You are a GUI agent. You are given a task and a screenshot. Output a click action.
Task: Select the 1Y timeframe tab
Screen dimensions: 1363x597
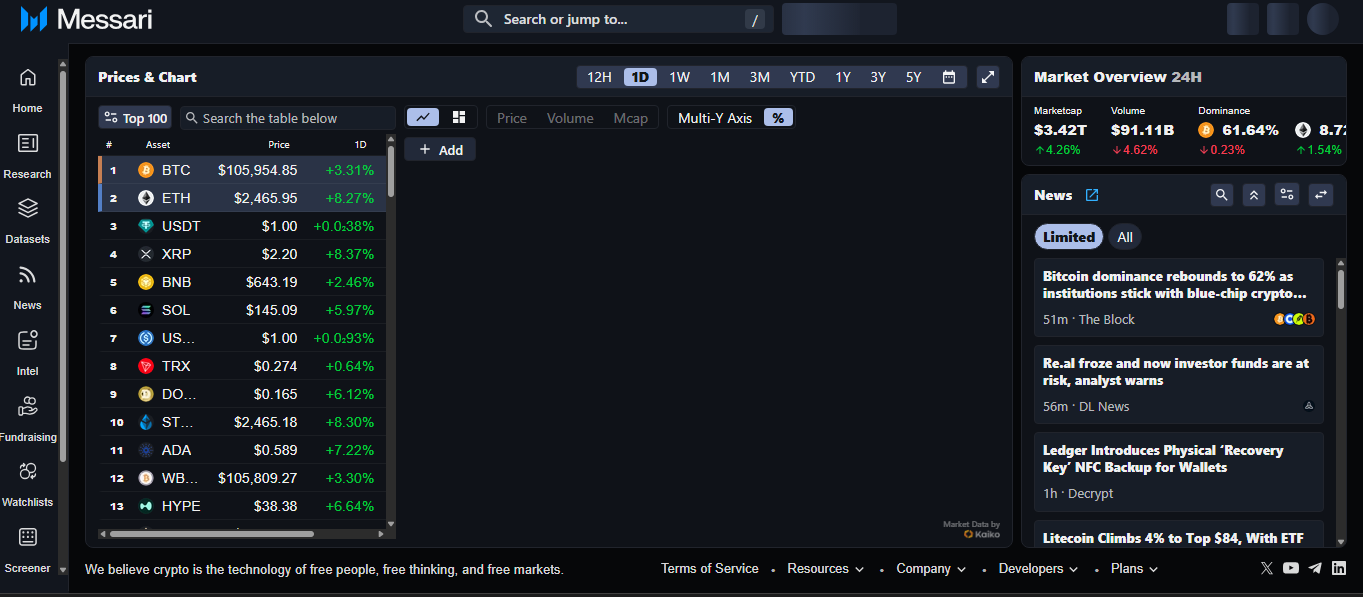click(843, 77)
